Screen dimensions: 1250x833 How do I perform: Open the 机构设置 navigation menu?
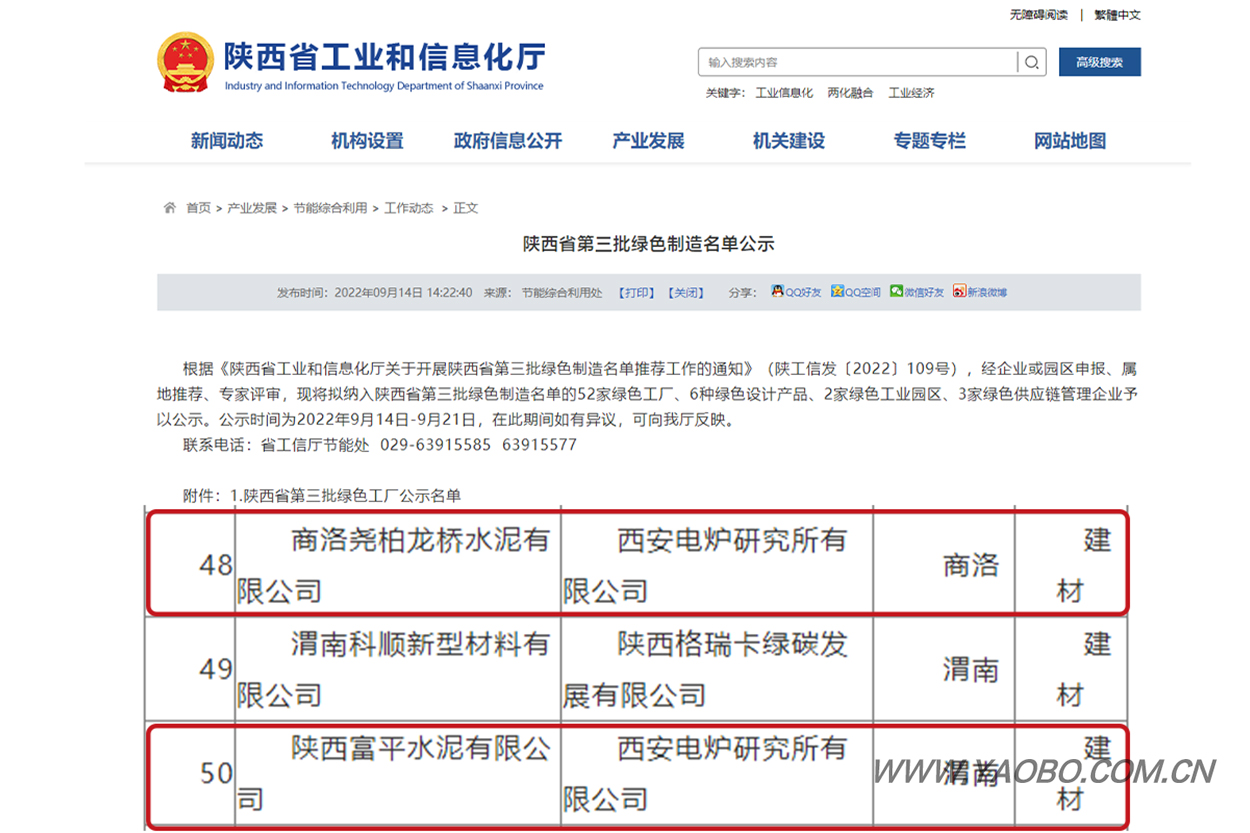[x=367, y=141]
